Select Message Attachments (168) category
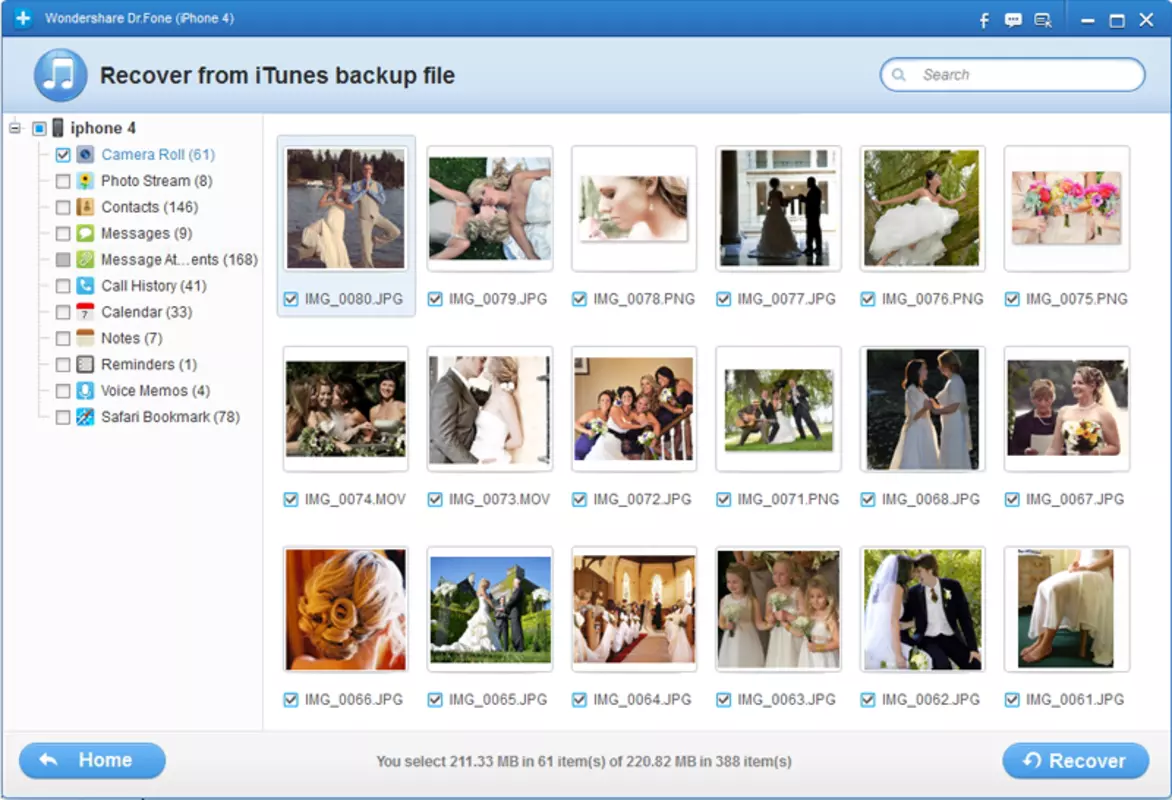Screen dimensions: 1172x800 click(x=179, y=259)
